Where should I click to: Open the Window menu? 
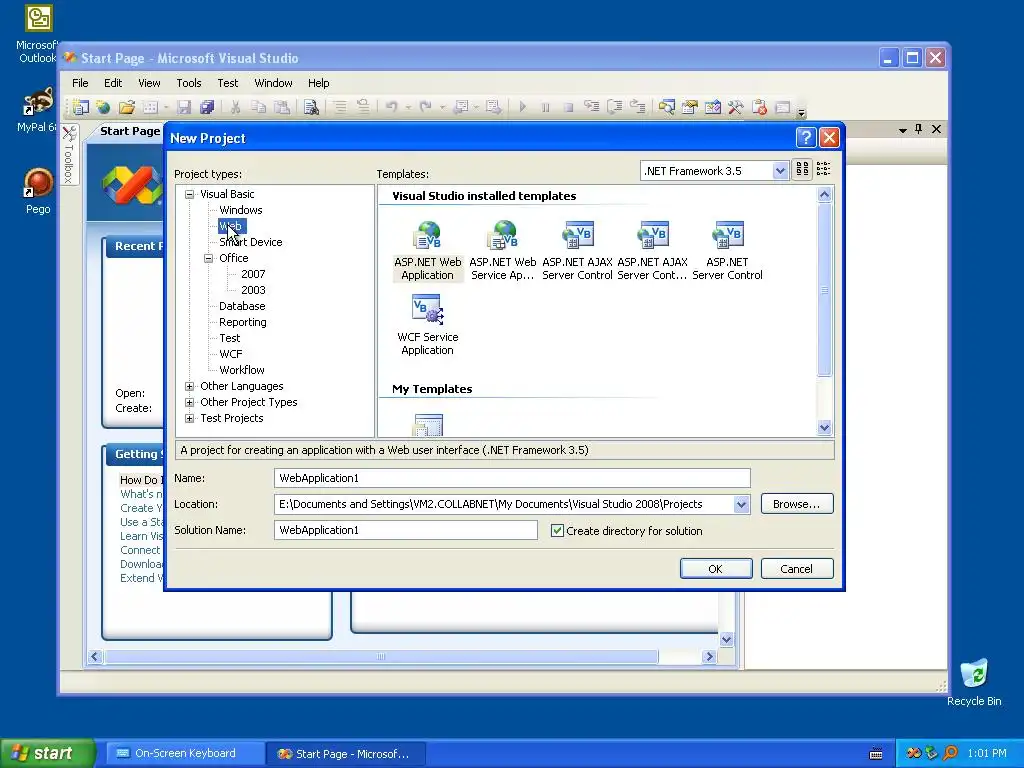click(x=273, y=83)
